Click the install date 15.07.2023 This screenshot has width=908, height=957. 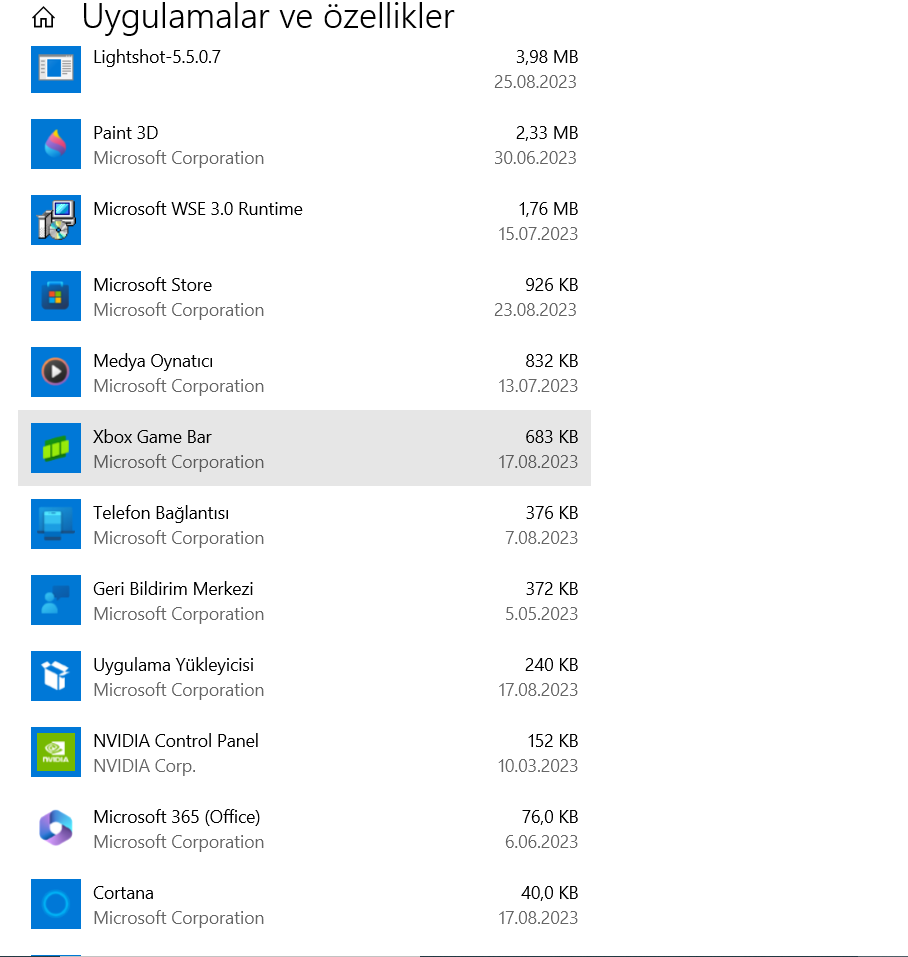(538, 234)
